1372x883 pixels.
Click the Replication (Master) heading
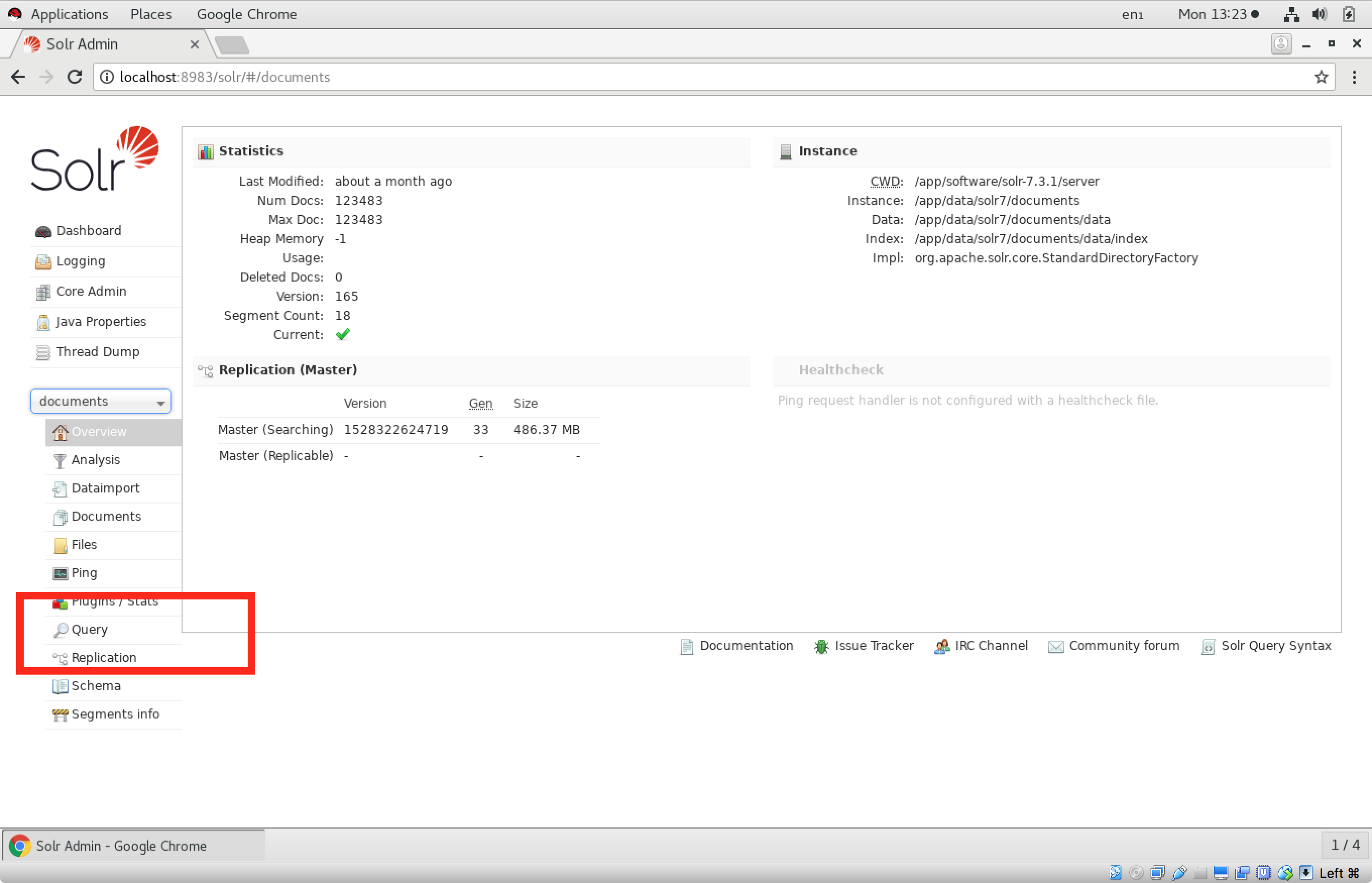pos(288,370)
